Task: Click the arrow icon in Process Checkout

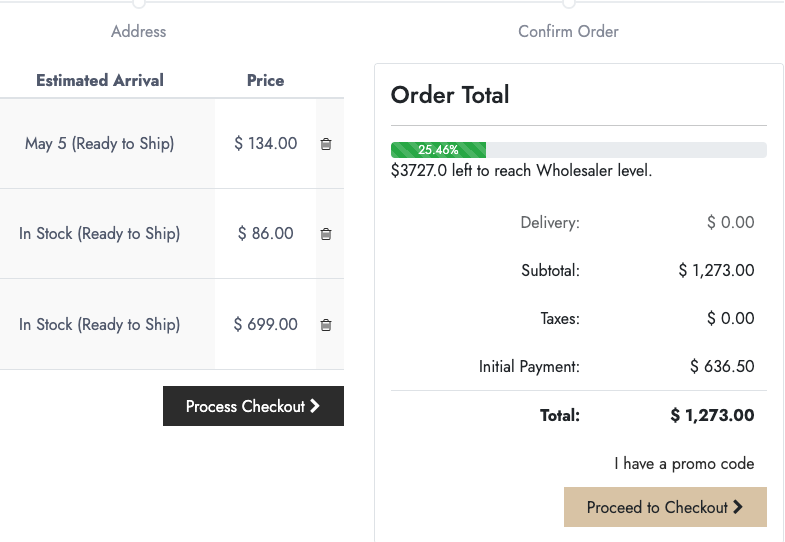Action: [315, 406]
